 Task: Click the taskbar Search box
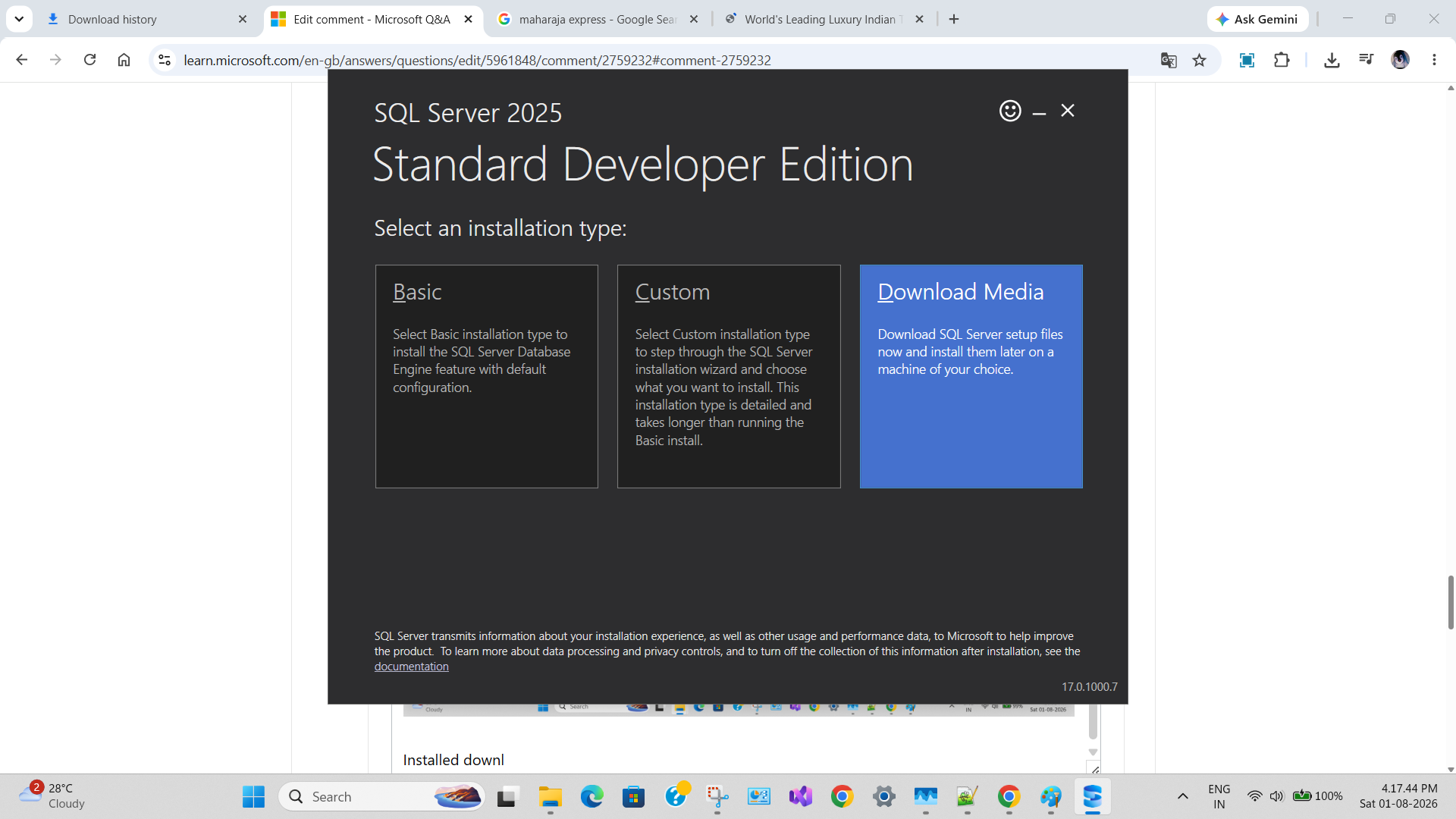coord(382,796)
